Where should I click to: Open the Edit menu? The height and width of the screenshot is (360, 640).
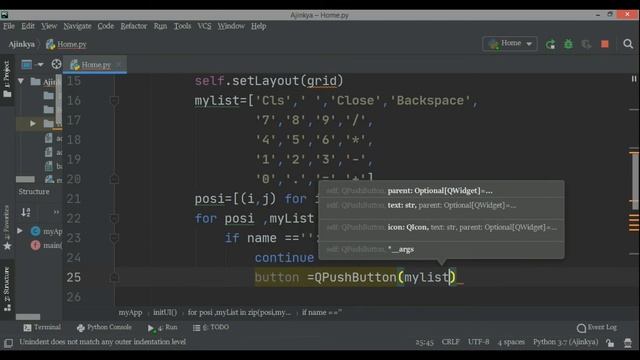pyautogui.click(x=28, y=26)
